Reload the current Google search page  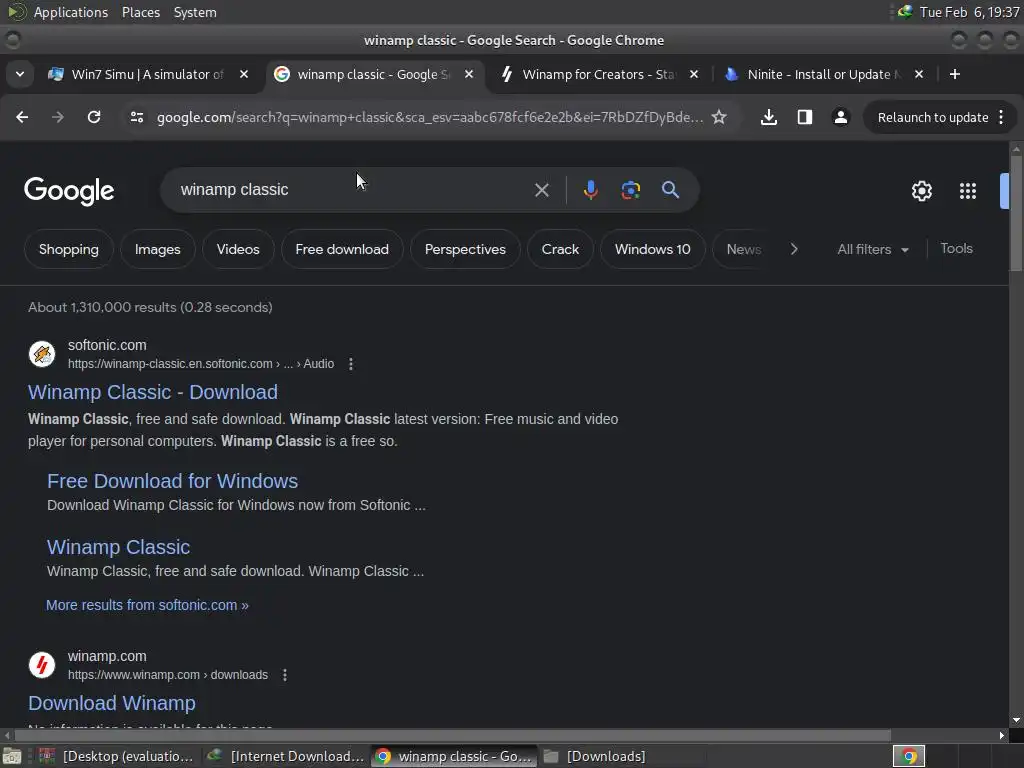[94, 117]
